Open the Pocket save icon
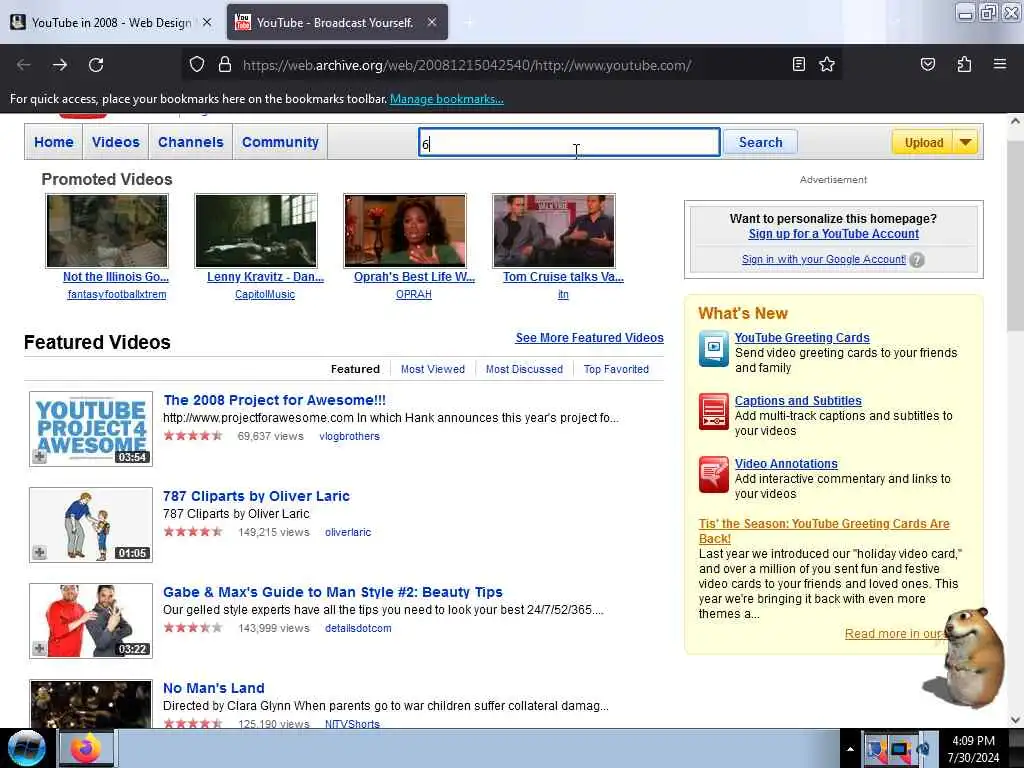This screenshot has height=768, width=1024. [927, 64]
